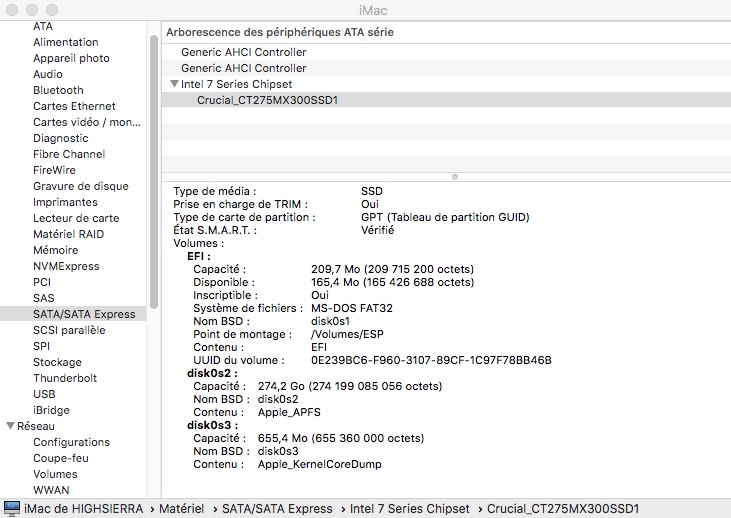Click S.M.A.R.T. status Vérifié value

(378, 230)
